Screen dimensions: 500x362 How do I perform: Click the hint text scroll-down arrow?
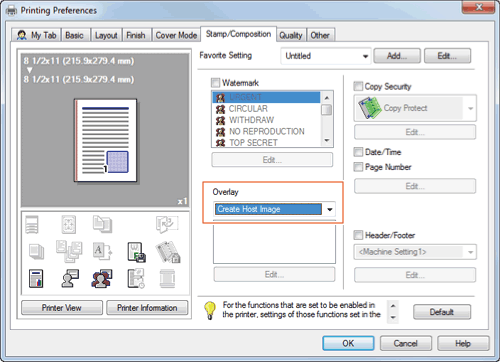pos(393,318)
